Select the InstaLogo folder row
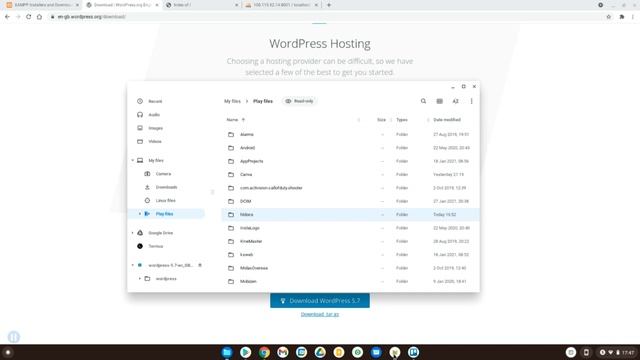Viewport: 640px width, 360px height. click(x=351, y=228)
